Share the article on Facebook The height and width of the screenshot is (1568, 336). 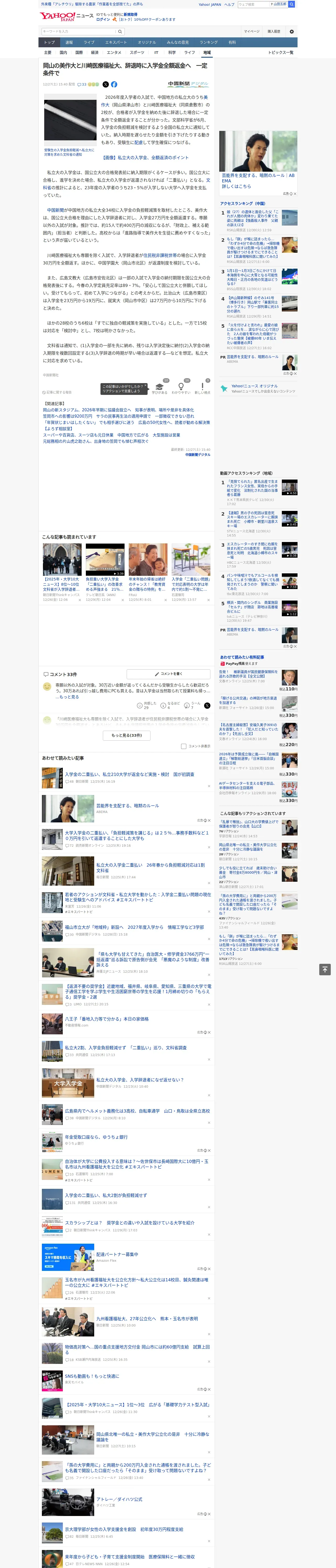coord(114,85)
